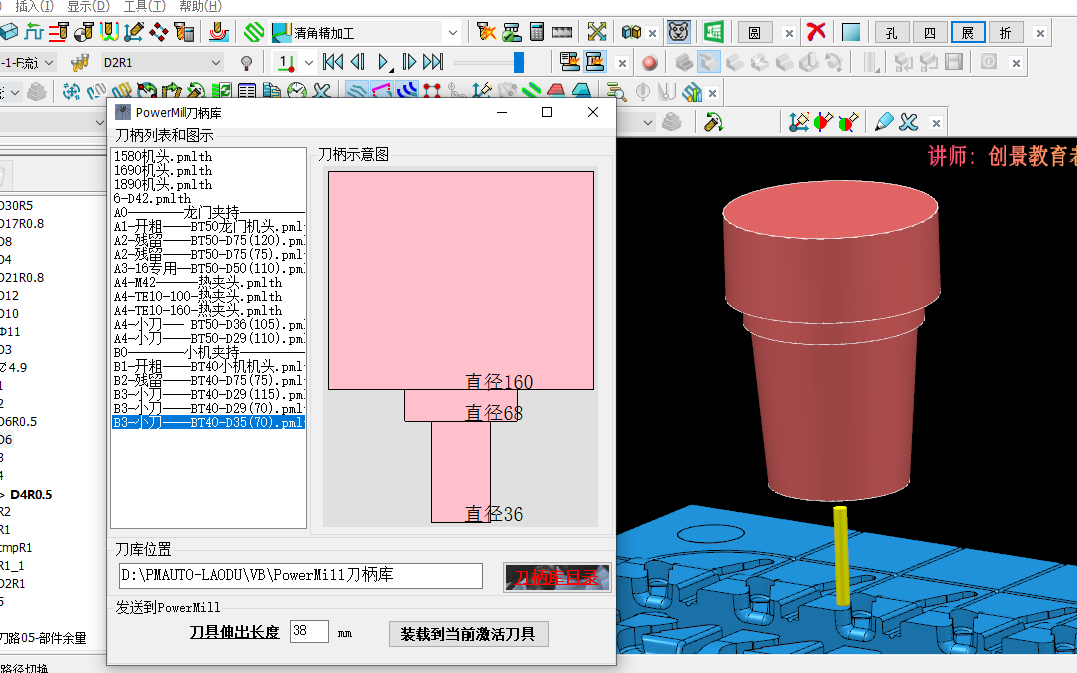The height and width of the screenshot is (673, 1077).
Task: Click the blue pencil icon
Action: pos(884,122)
